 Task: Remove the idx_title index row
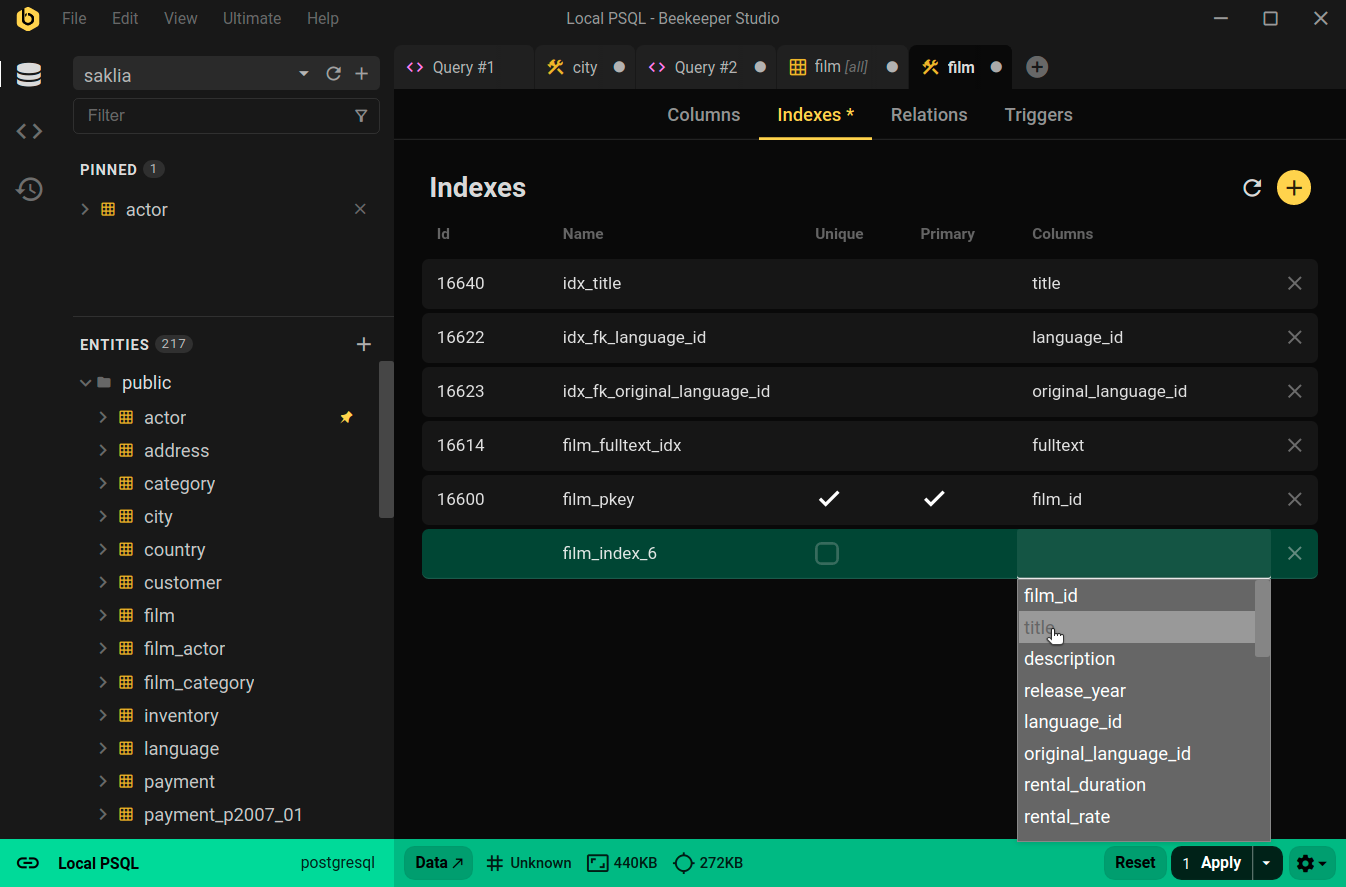(x=1294, y=284)
